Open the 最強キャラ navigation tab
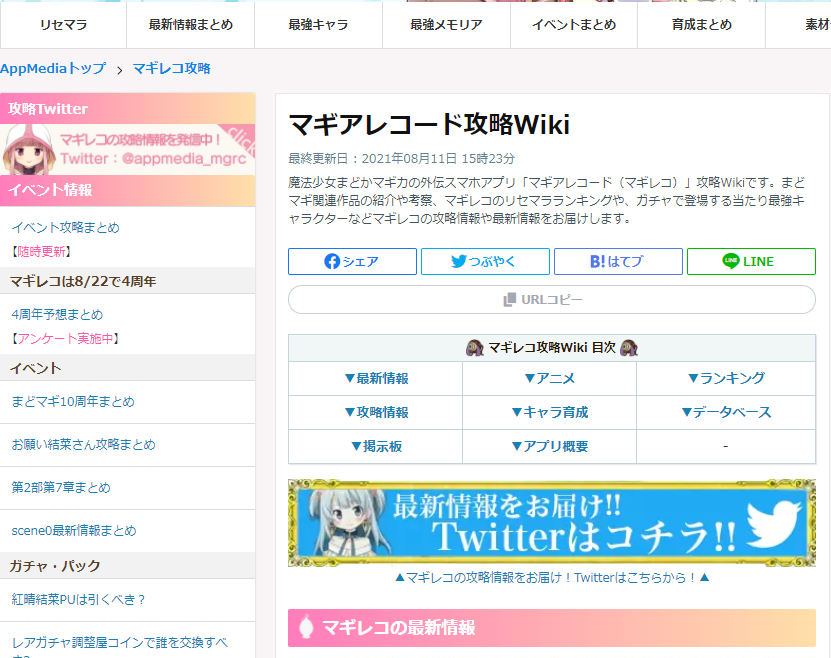Viewport: 831px width, 658px height. tap(319, 25)
